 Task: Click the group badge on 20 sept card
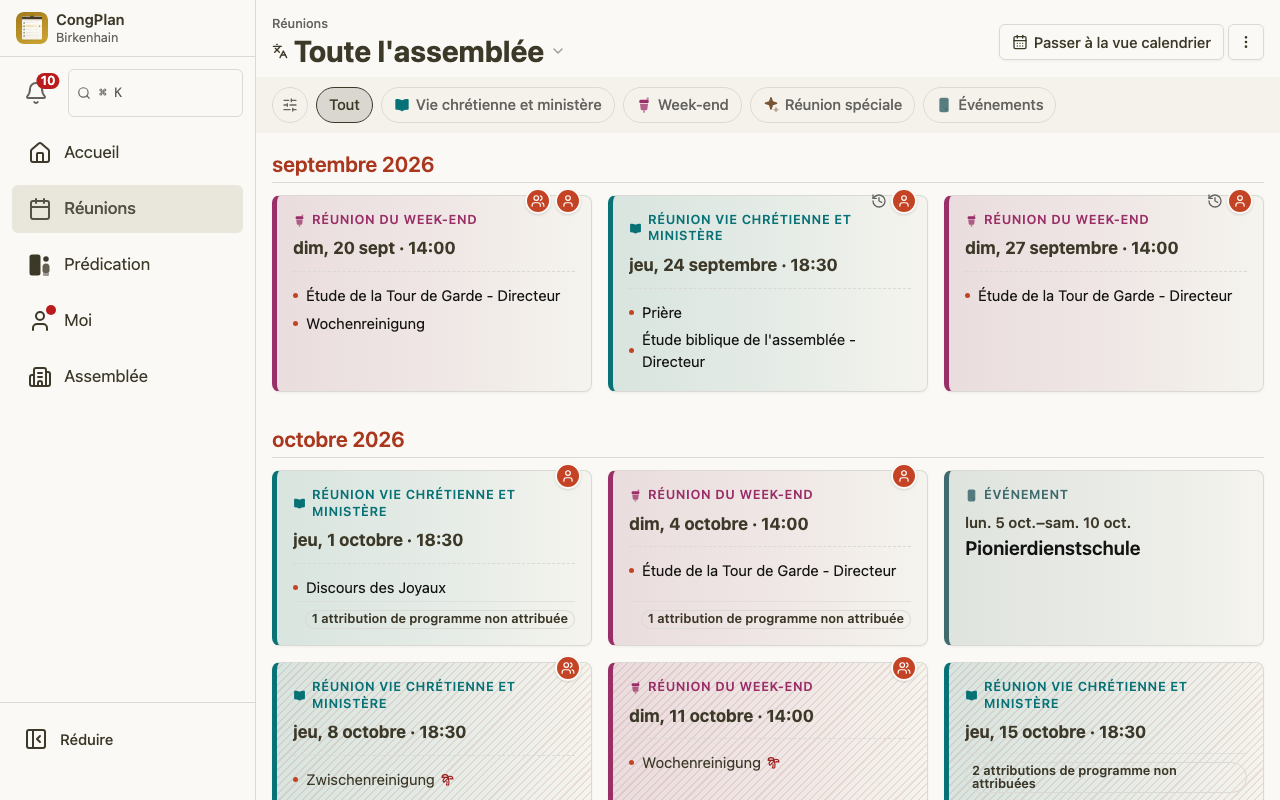pos(538,201)
